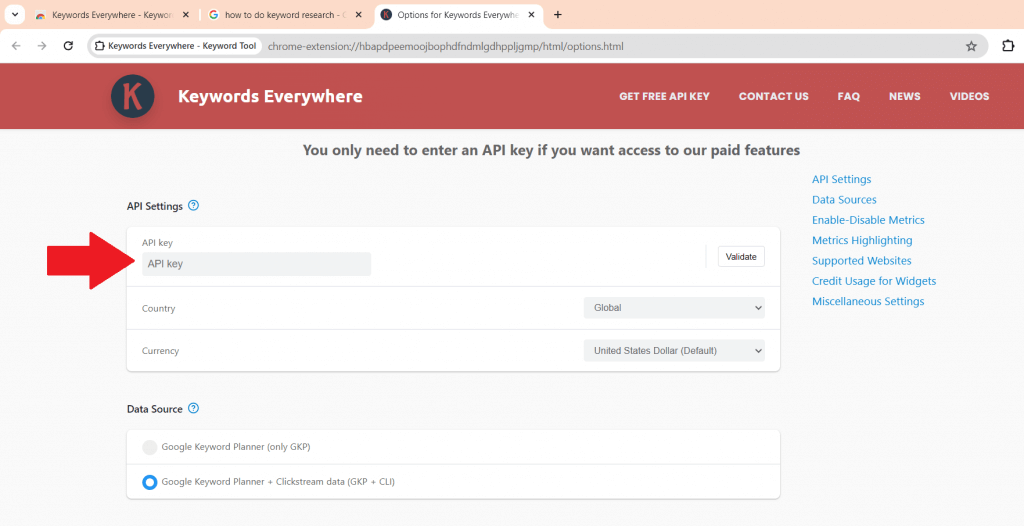Jump to Enable-Disable Metrics link

tap(868, 220)
